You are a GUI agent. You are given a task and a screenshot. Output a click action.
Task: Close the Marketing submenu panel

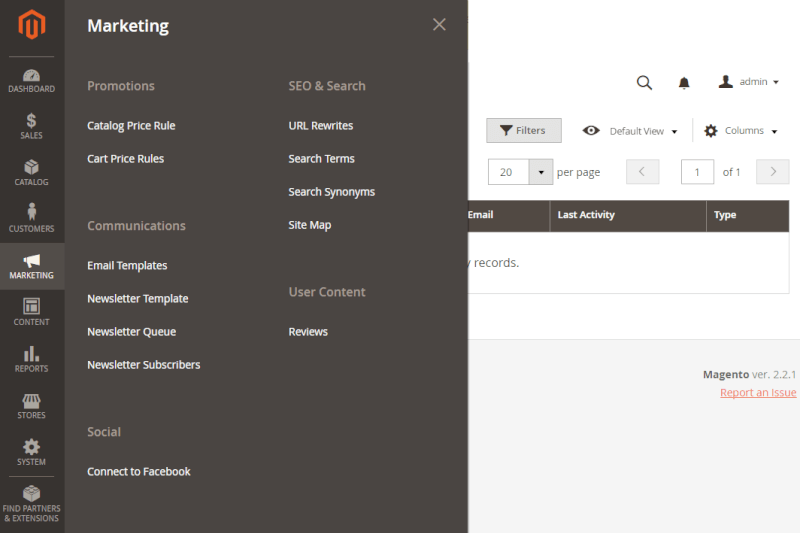point(439,24)
